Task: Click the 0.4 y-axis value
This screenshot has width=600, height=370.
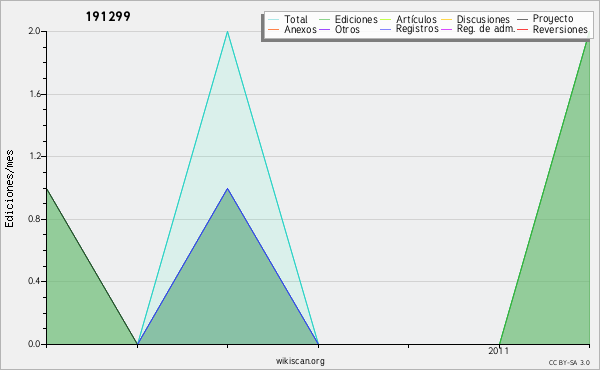Action: 34,281
